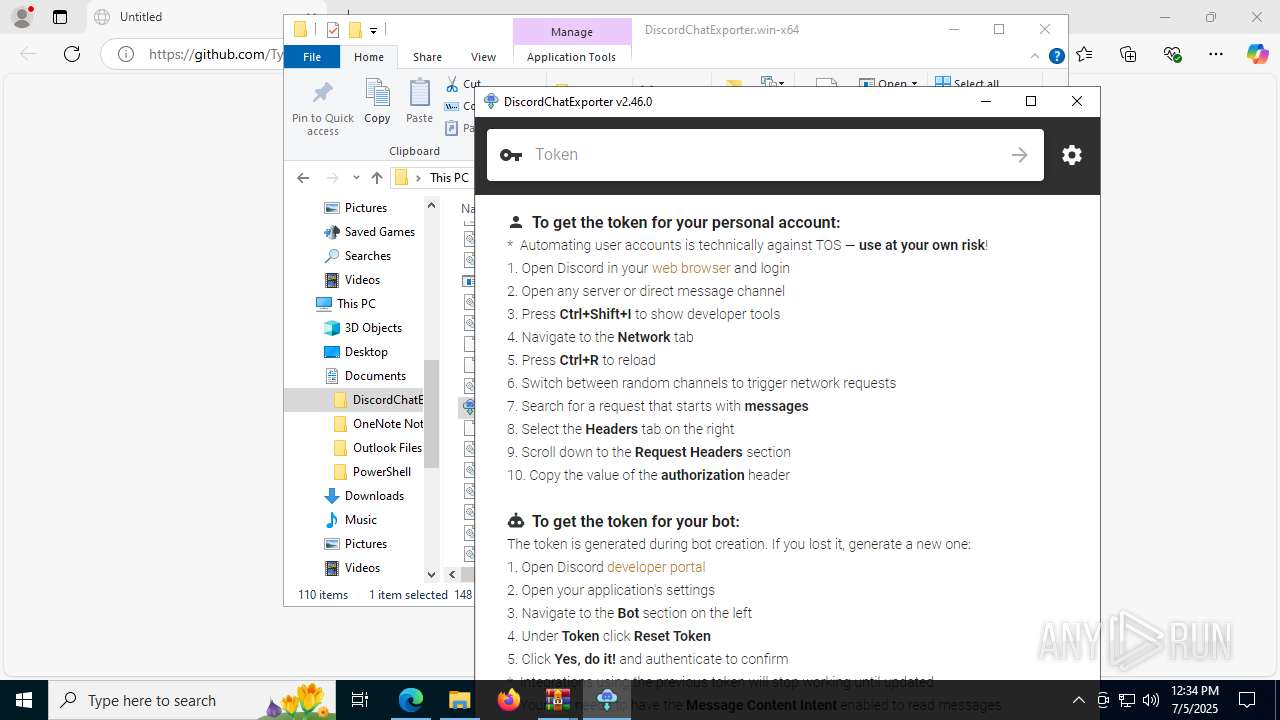Screen dimensions: 1280x720
Task: Open Edge Settings and more menu
Action: (1215, 54)
